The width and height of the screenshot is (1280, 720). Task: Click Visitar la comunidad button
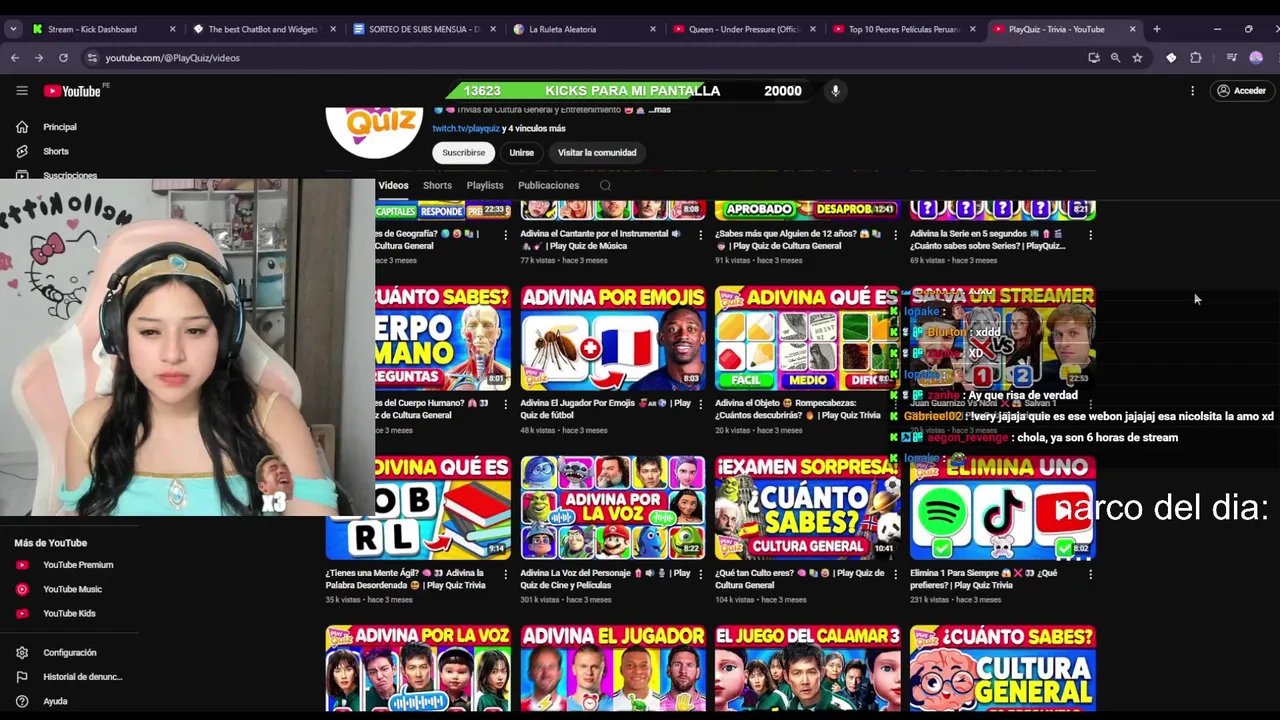click(597, 153)
